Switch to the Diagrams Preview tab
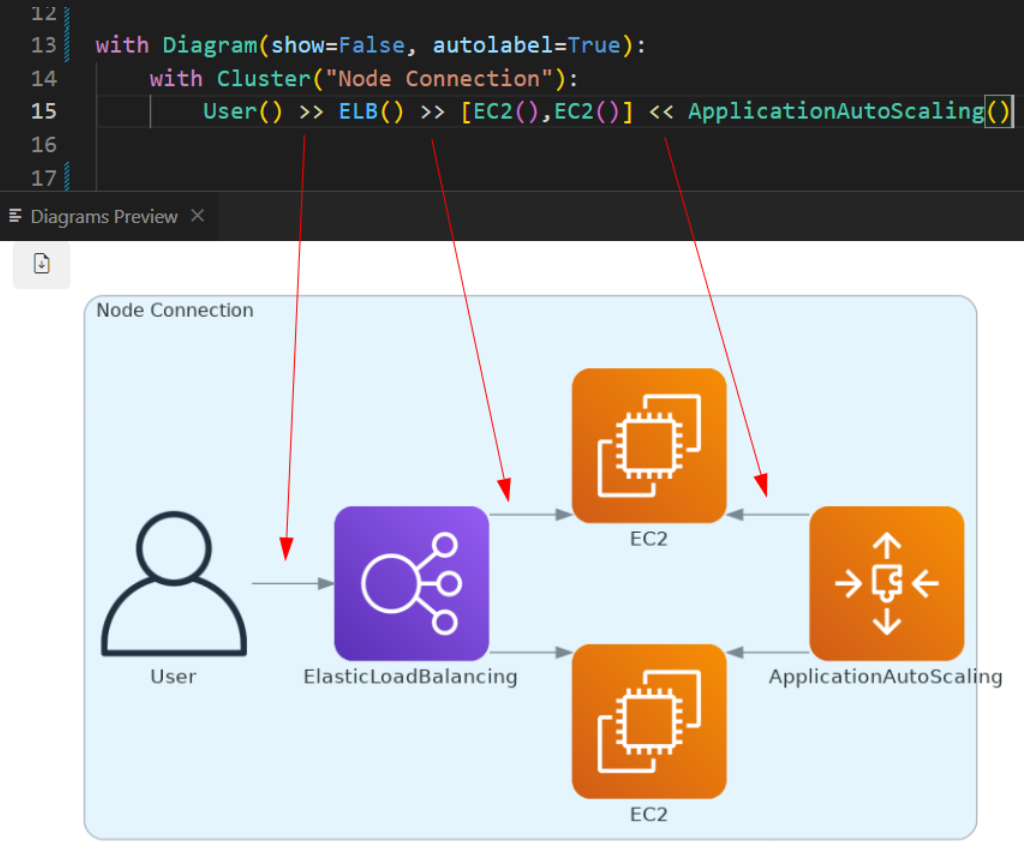Viewport: 1024px width, 851px height. point(104,217)
